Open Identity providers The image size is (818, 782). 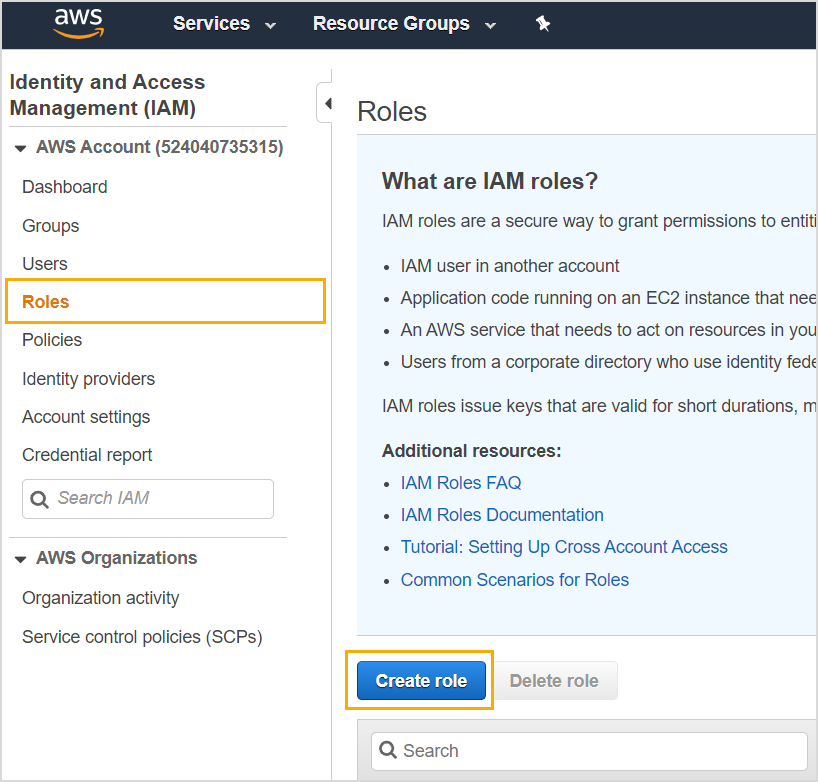[x=89, y=379]
